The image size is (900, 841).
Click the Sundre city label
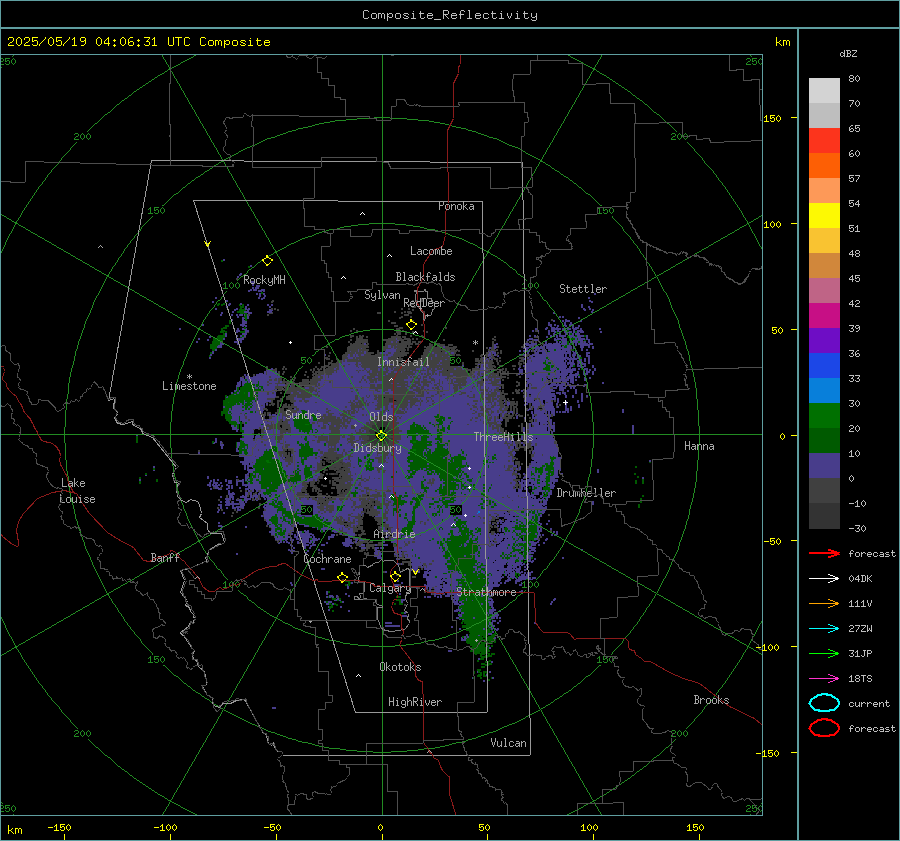coord(303,414)
